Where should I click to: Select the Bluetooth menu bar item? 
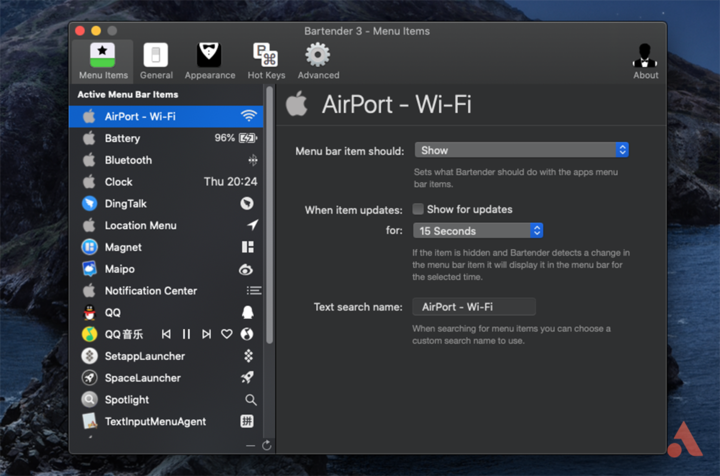(128, 160)
